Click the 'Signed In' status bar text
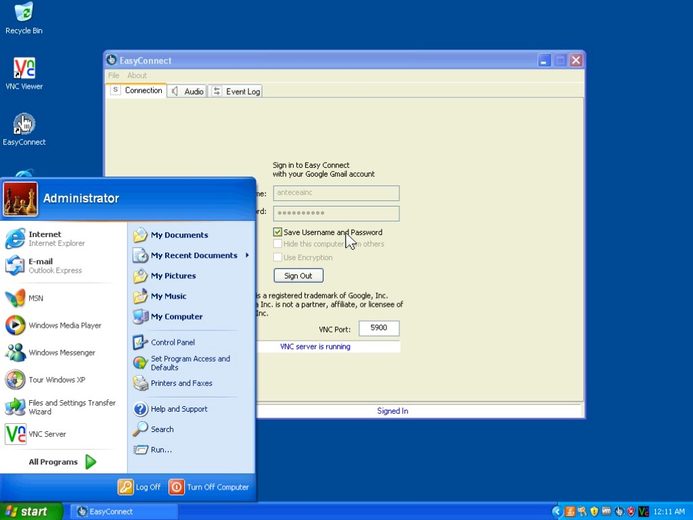The height and width of the screenshot is (520, 693). coord(392,411)
